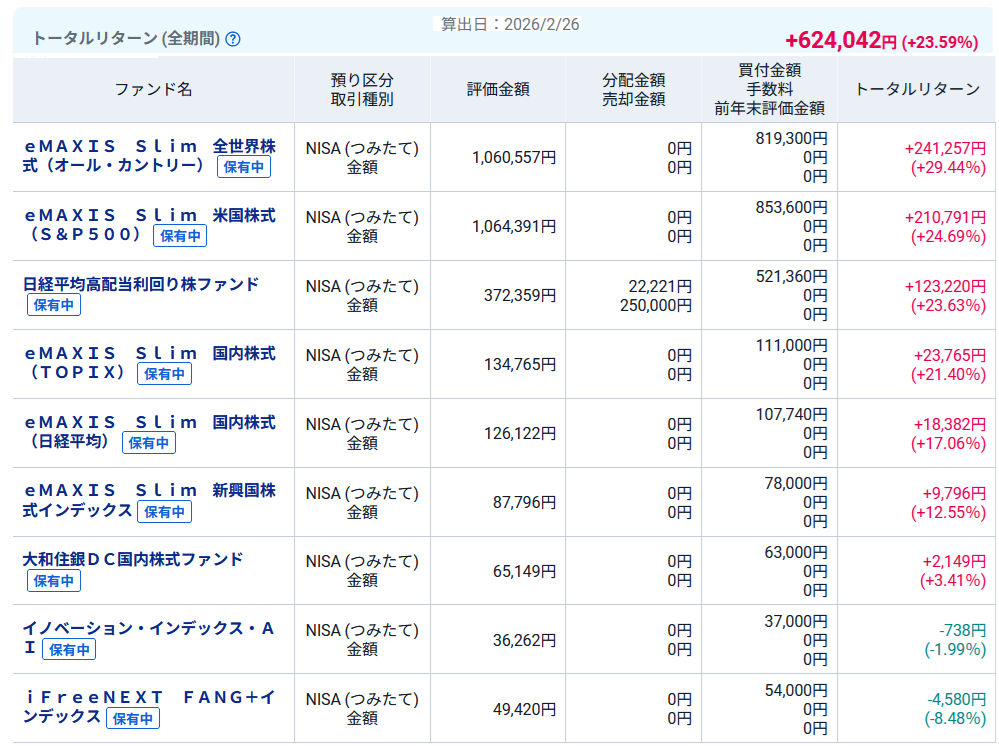Click the 521,360円 purchase amount
Image resolution: width=999 pixels, height=746 pixels.
click(x=792, y=276)
